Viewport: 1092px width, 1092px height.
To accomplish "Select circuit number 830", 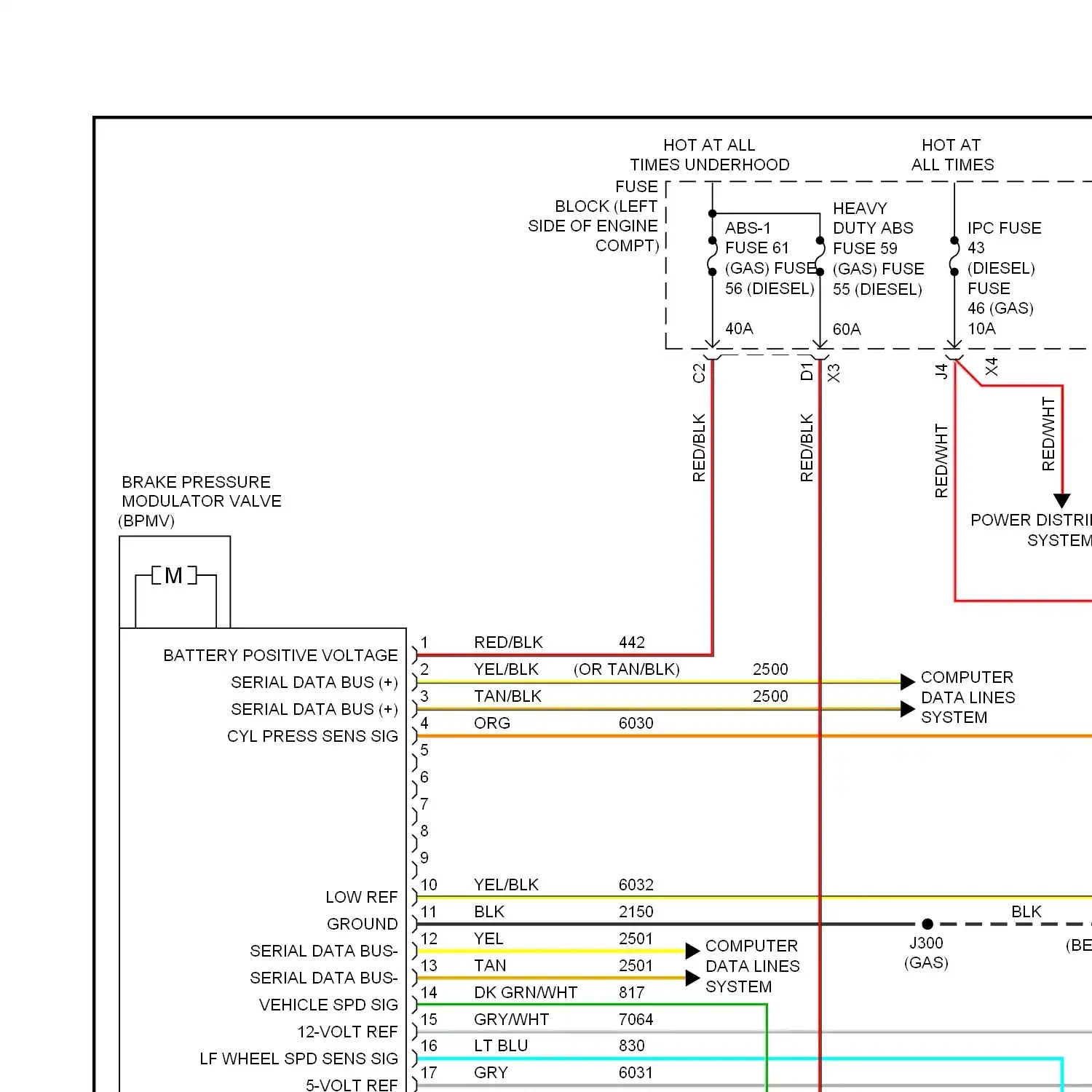I will coord(632,1045).
